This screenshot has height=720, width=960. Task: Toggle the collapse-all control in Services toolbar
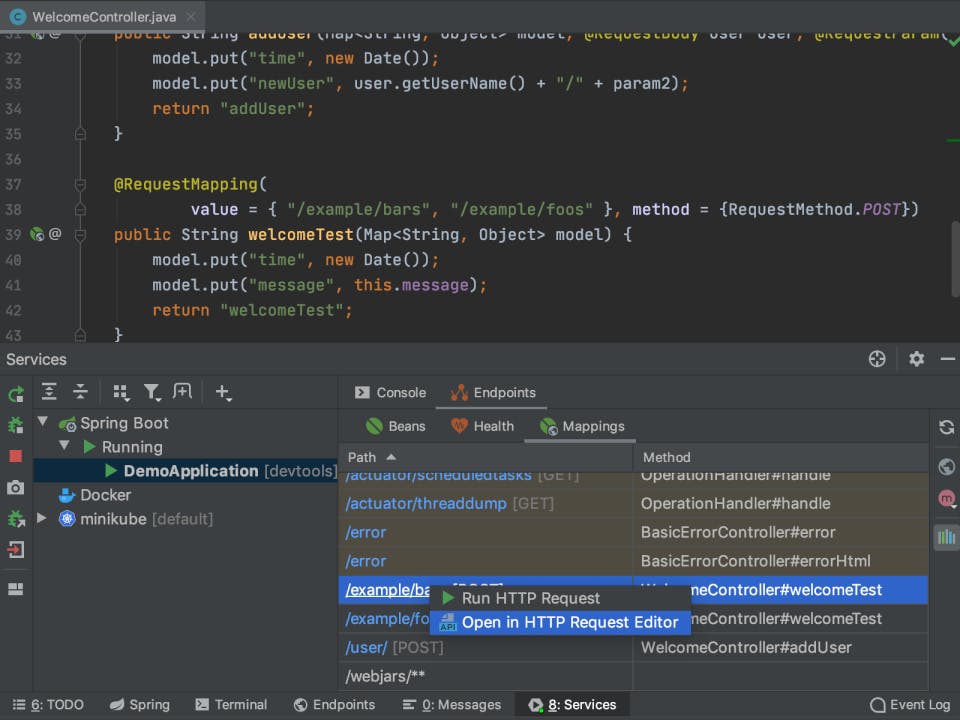[80, 391]
